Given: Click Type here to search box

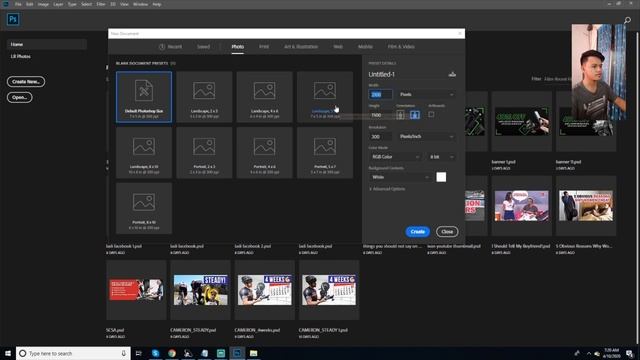Looking at the screenshot, I should click(73, 353).
